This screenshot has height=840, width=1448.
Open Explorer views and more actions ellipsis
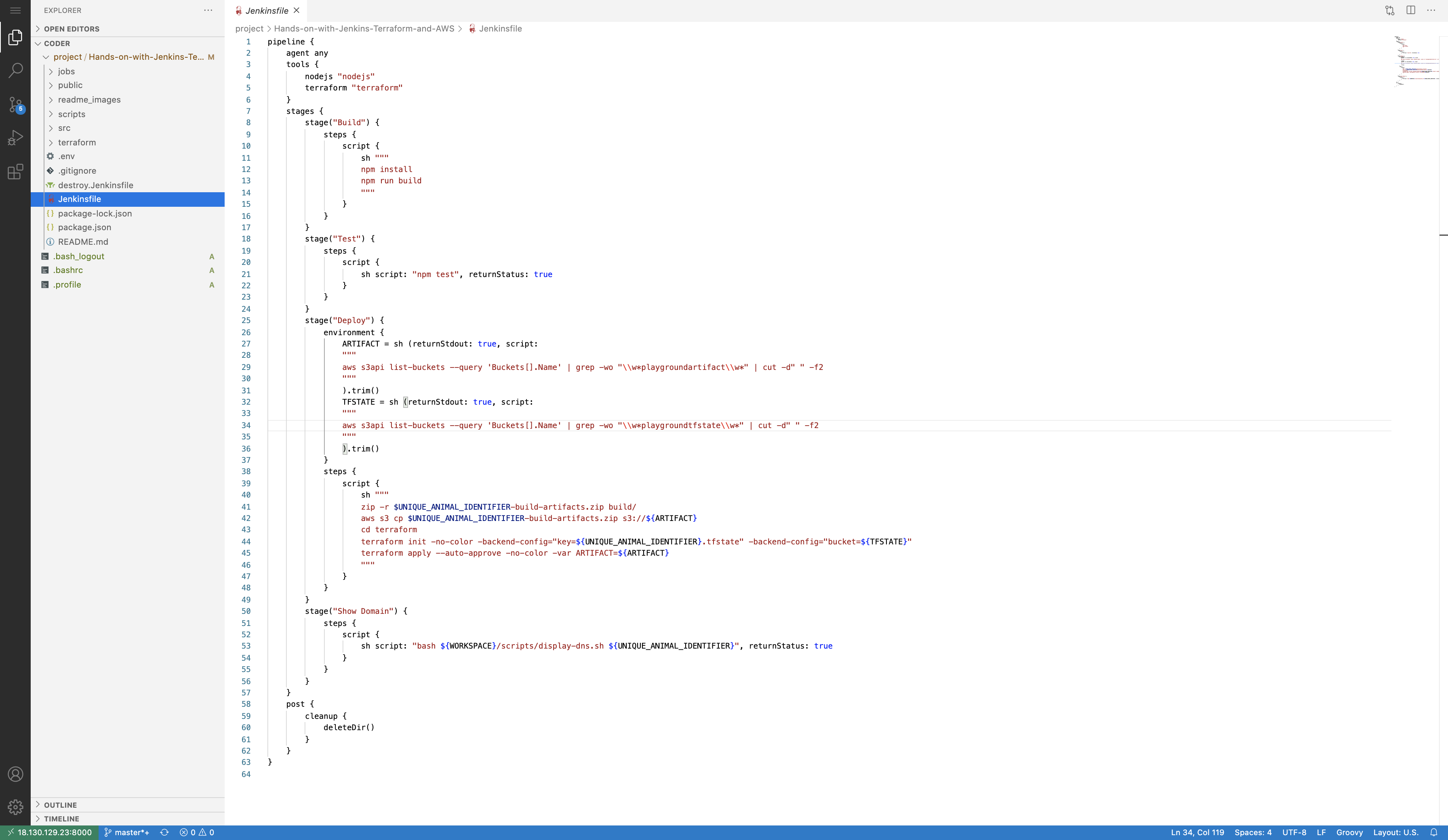coord(208,10)
